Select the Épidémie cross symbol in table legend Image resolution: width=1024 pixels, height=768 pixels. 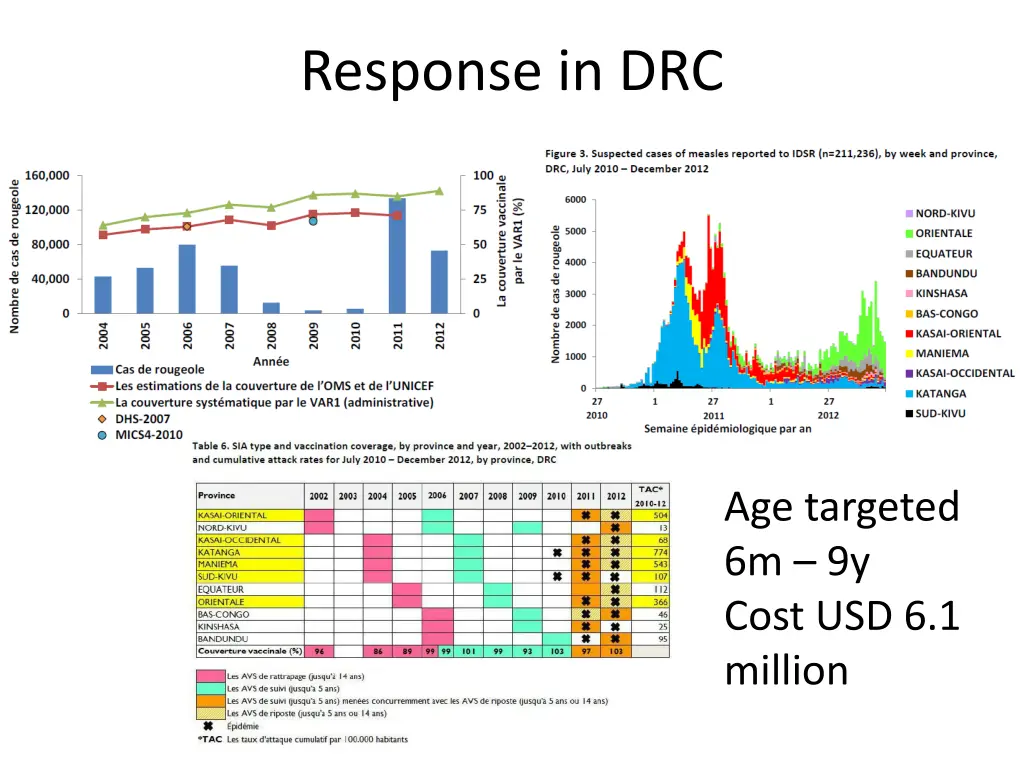click(208, 726)
